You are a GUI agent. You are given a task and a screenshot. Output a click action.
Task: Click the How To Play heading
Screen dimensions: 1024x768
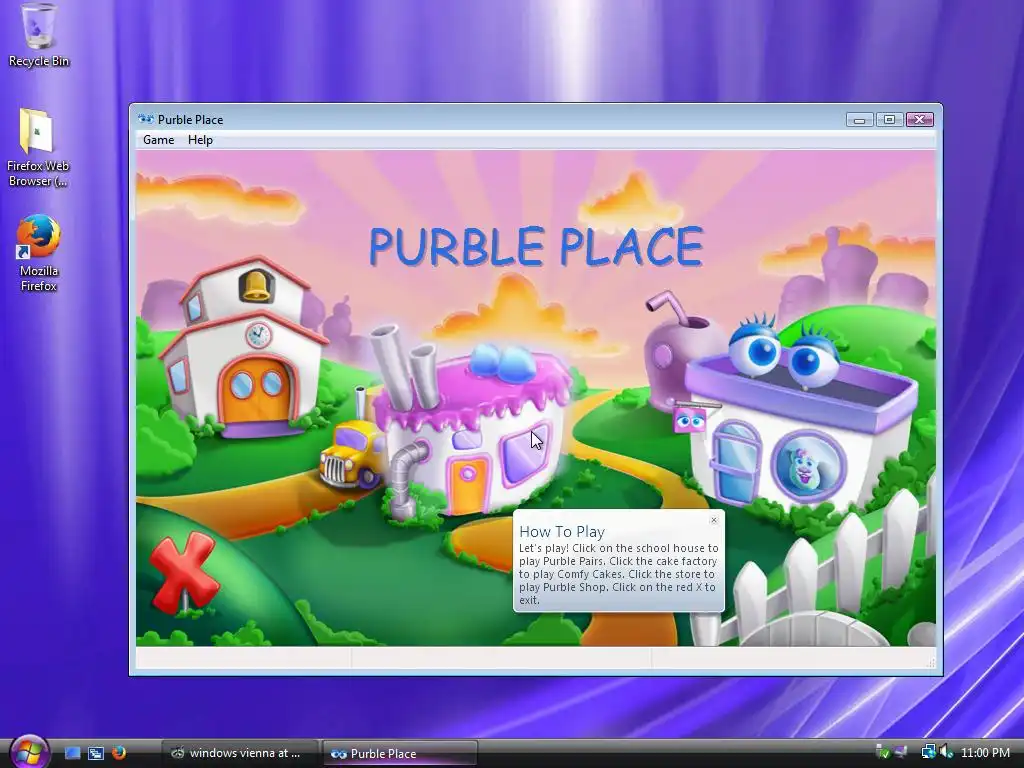pyautogui.click(x=562, y=532)
